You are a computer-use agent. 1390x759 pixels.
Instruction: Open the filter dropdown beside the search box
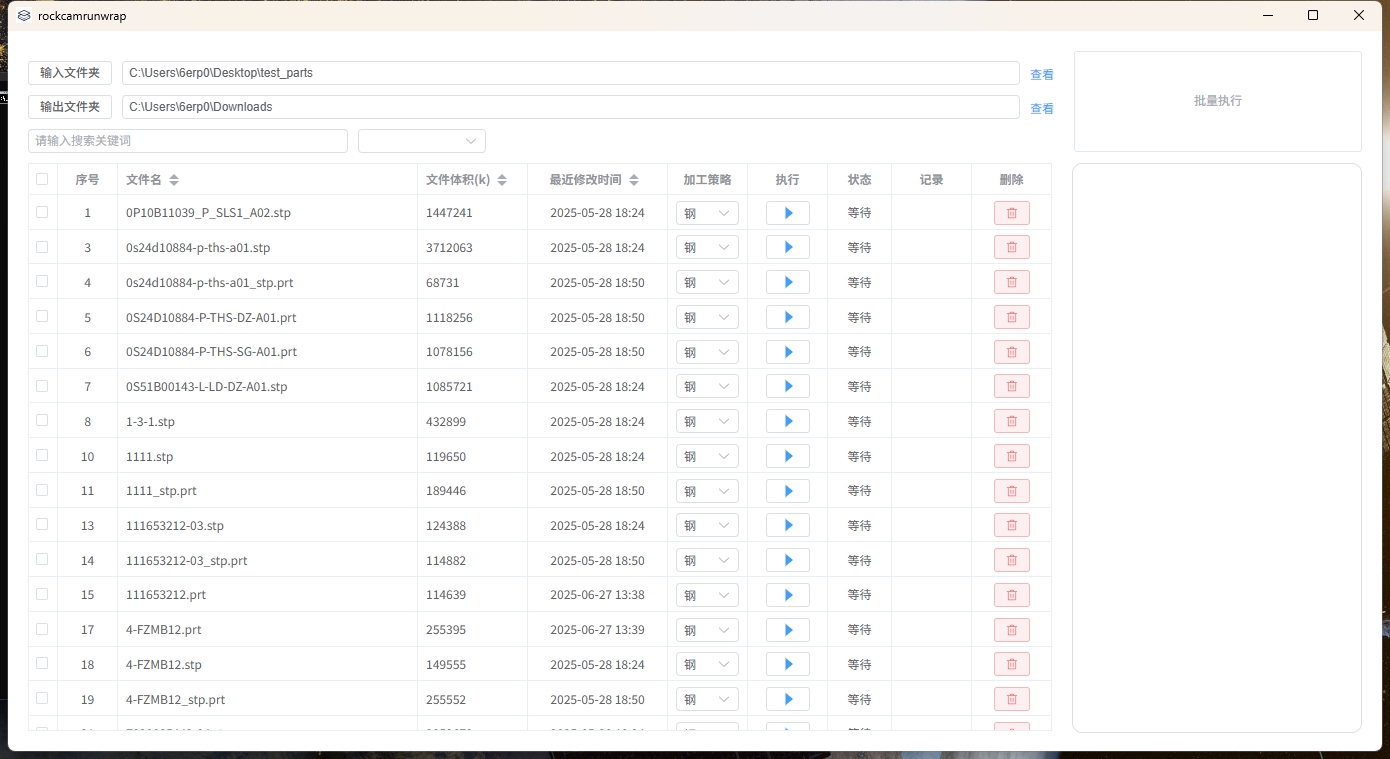click(x=422, y=141)
